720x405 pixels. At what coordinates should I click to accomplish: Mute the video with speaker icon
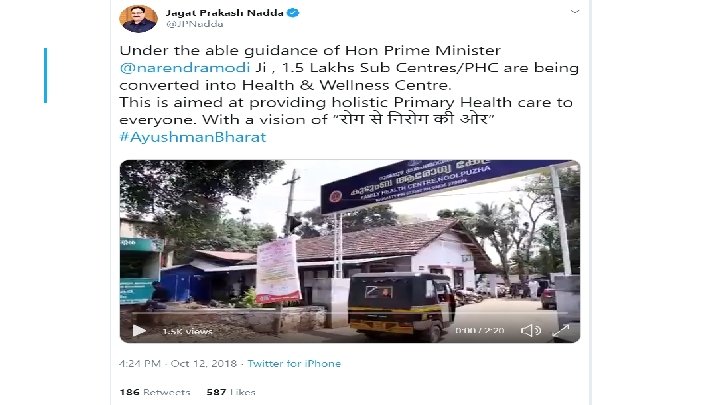click(531, 330)
